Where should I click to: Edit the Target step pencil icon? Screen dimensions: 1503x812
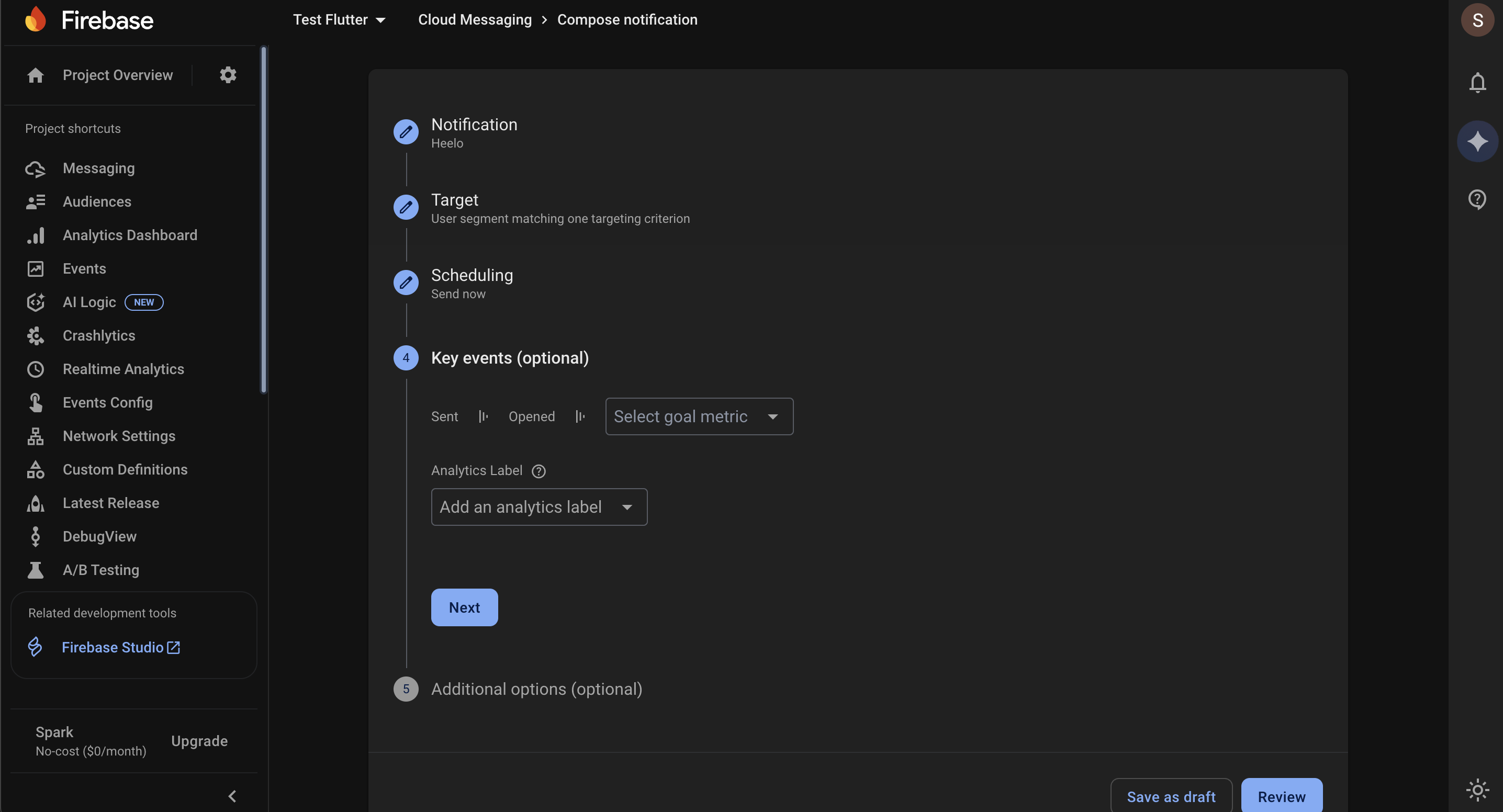[406, 207]
